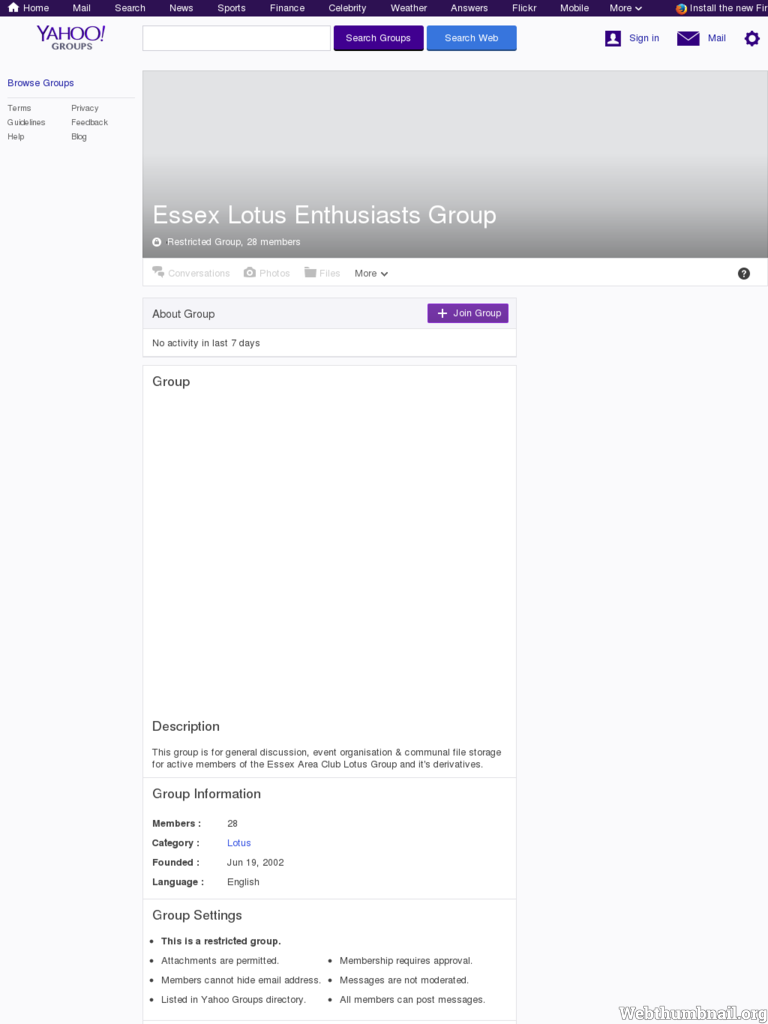The image size is (768, 1024).
Task: Open Weather in top navigation
Action: tap(409, 8)
